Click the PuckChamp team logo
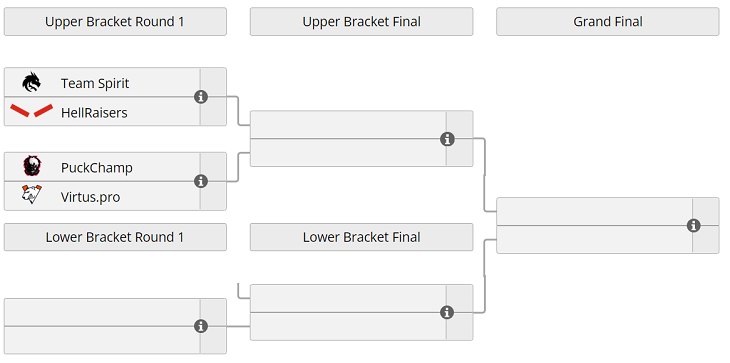Image resolution: width=730 pixels, height=363 pixels. (x=32, y=166)
